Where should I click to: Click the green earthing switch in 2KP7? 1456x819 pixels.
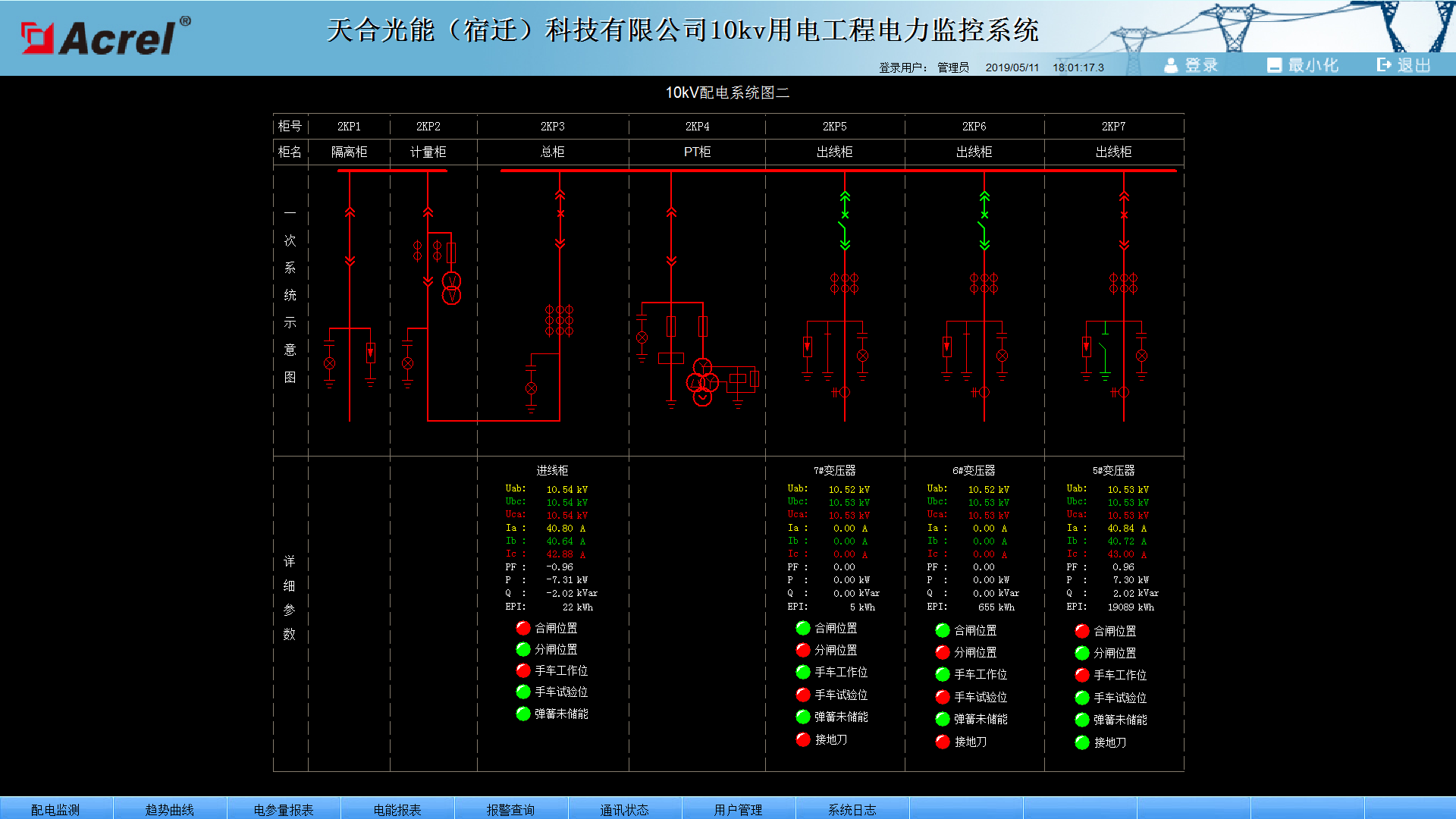point(1105,352)
